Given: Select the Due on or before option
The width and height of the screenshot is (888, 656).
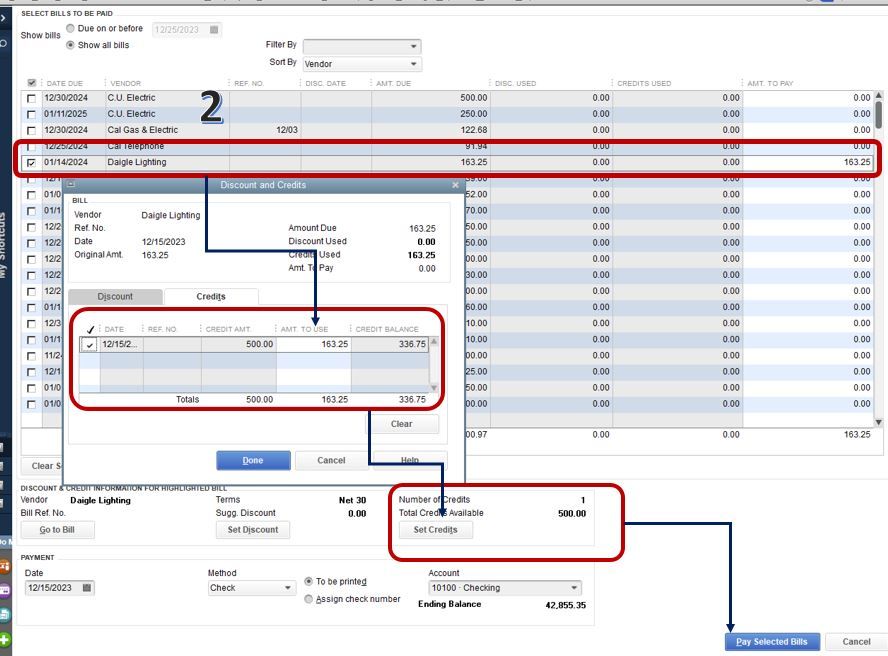Looking at the screenshot, I should tap(70, 28).
